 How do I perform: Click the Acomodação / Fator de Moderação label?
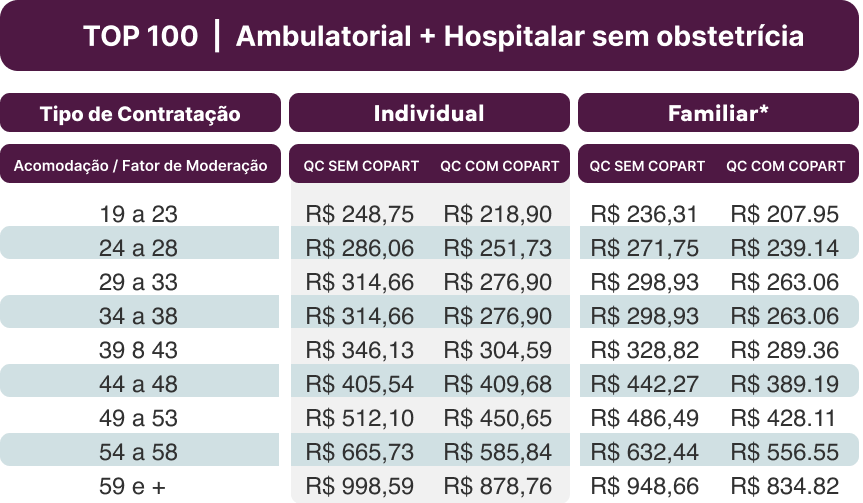click(140, 166)
